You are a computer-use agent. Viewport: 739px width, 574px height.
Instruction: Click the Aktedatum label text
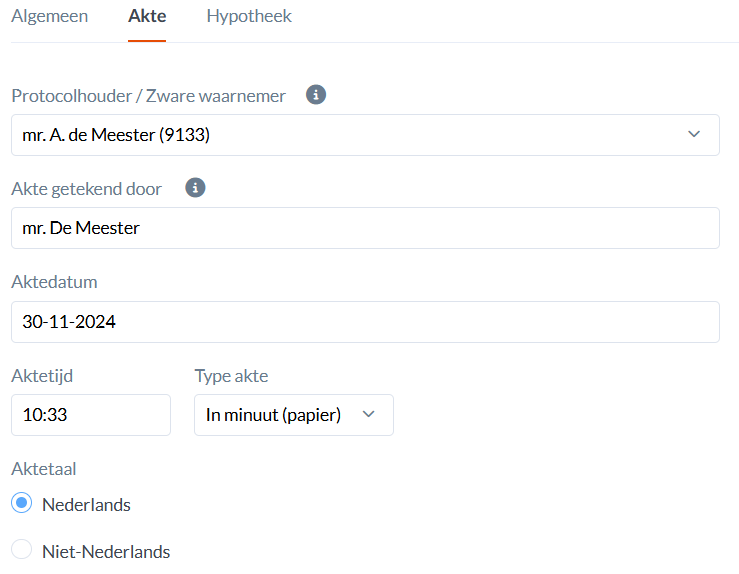coord(54,282)
